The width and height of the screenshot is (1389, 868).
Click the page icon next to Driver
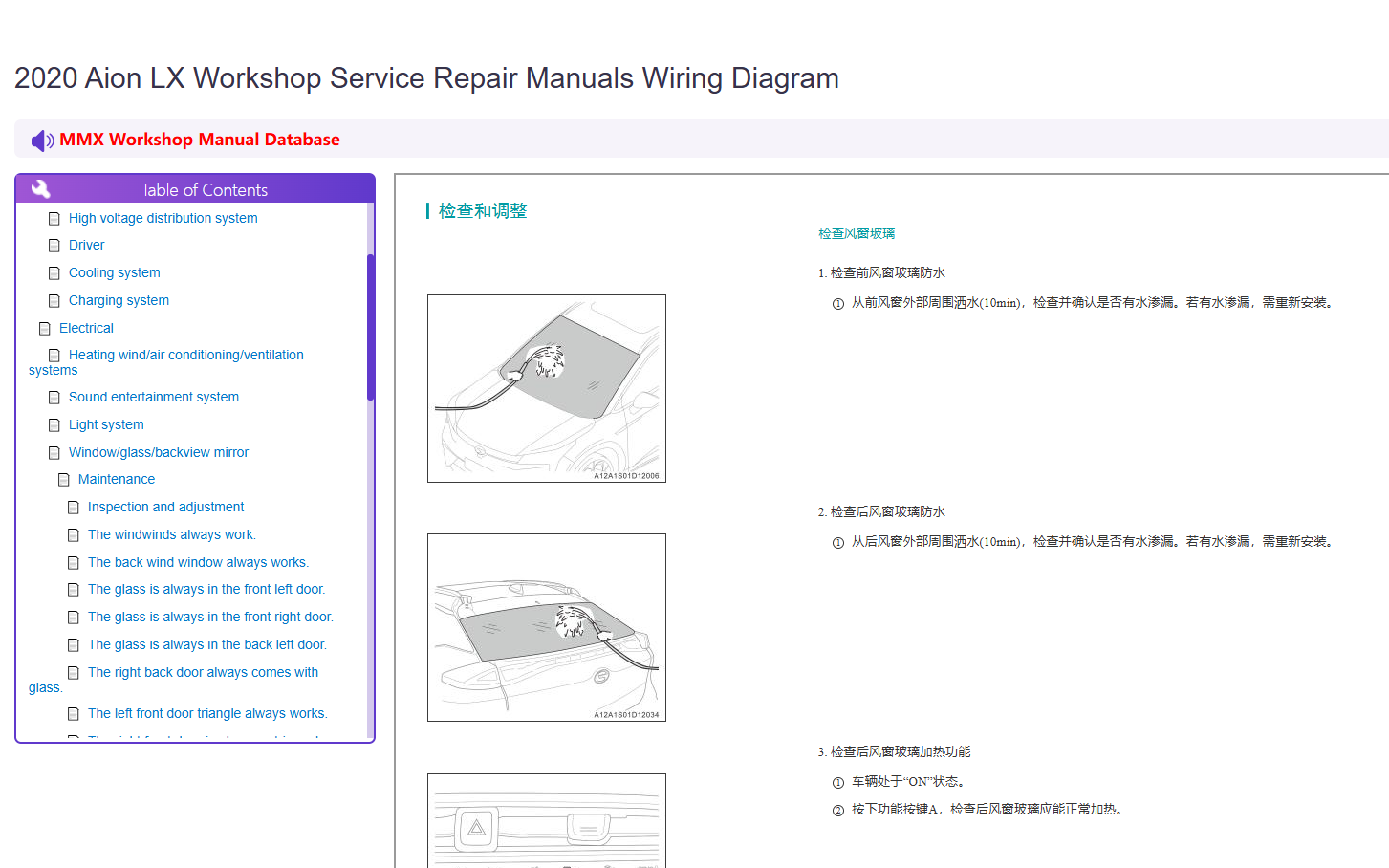[54, 246]
